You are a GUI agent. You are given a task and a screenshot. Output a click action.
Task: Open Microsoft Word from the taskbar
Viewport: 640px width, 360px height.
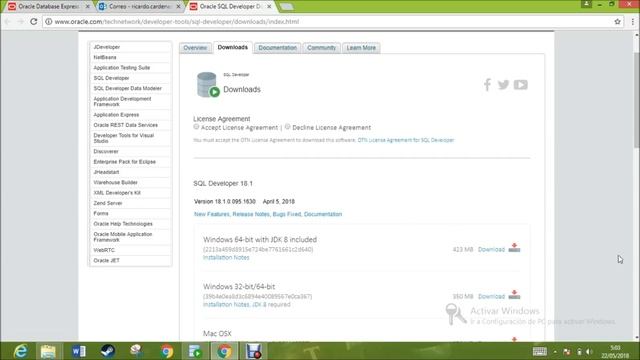(78, 351)
